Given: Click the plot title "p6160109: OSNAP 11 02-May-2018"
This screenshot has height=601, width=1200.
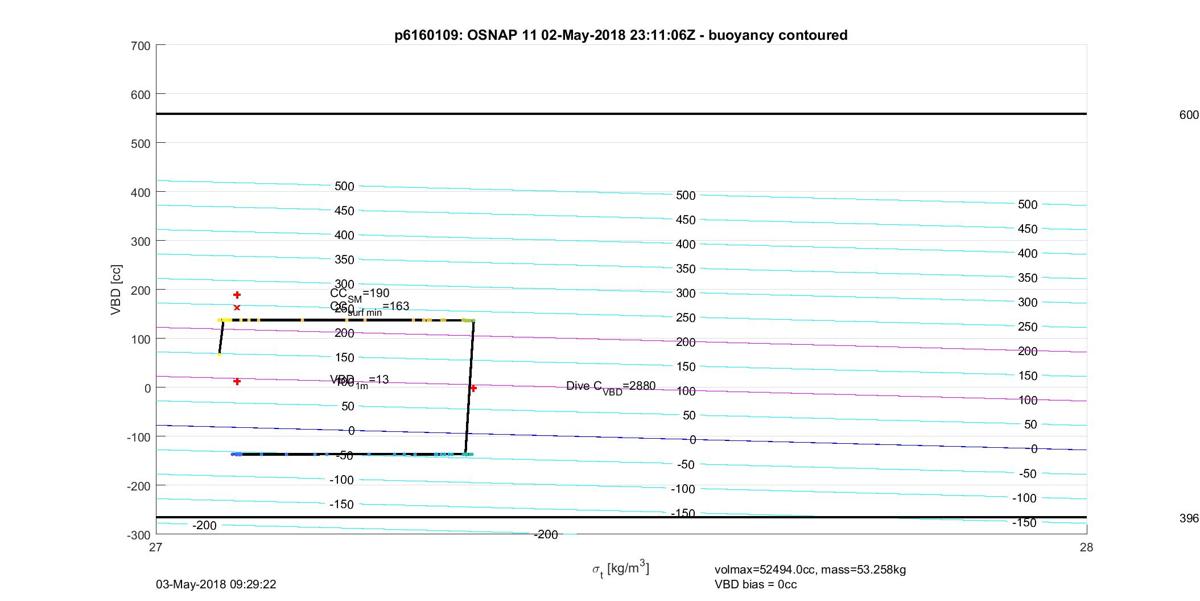Looking at the screenshot, I should [621, 35].
